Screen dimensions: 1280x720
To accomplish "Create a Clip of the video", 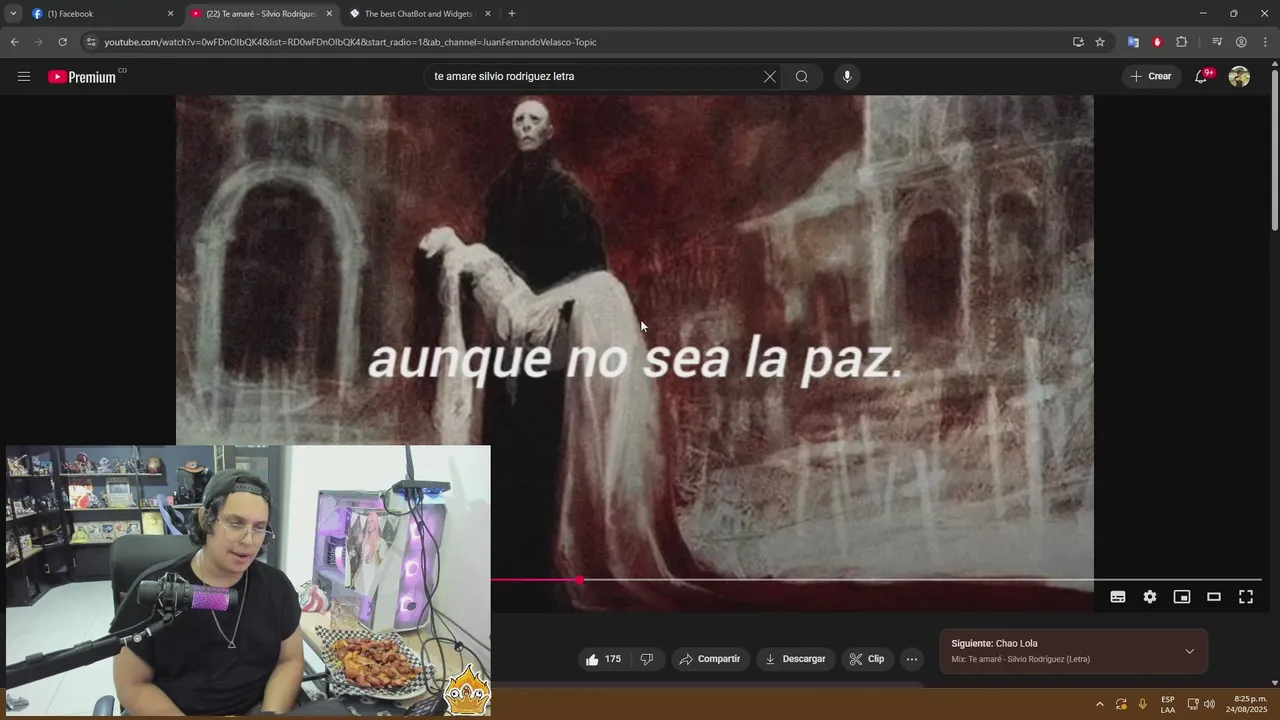I will pyautogui.click(x=867, y=659).
